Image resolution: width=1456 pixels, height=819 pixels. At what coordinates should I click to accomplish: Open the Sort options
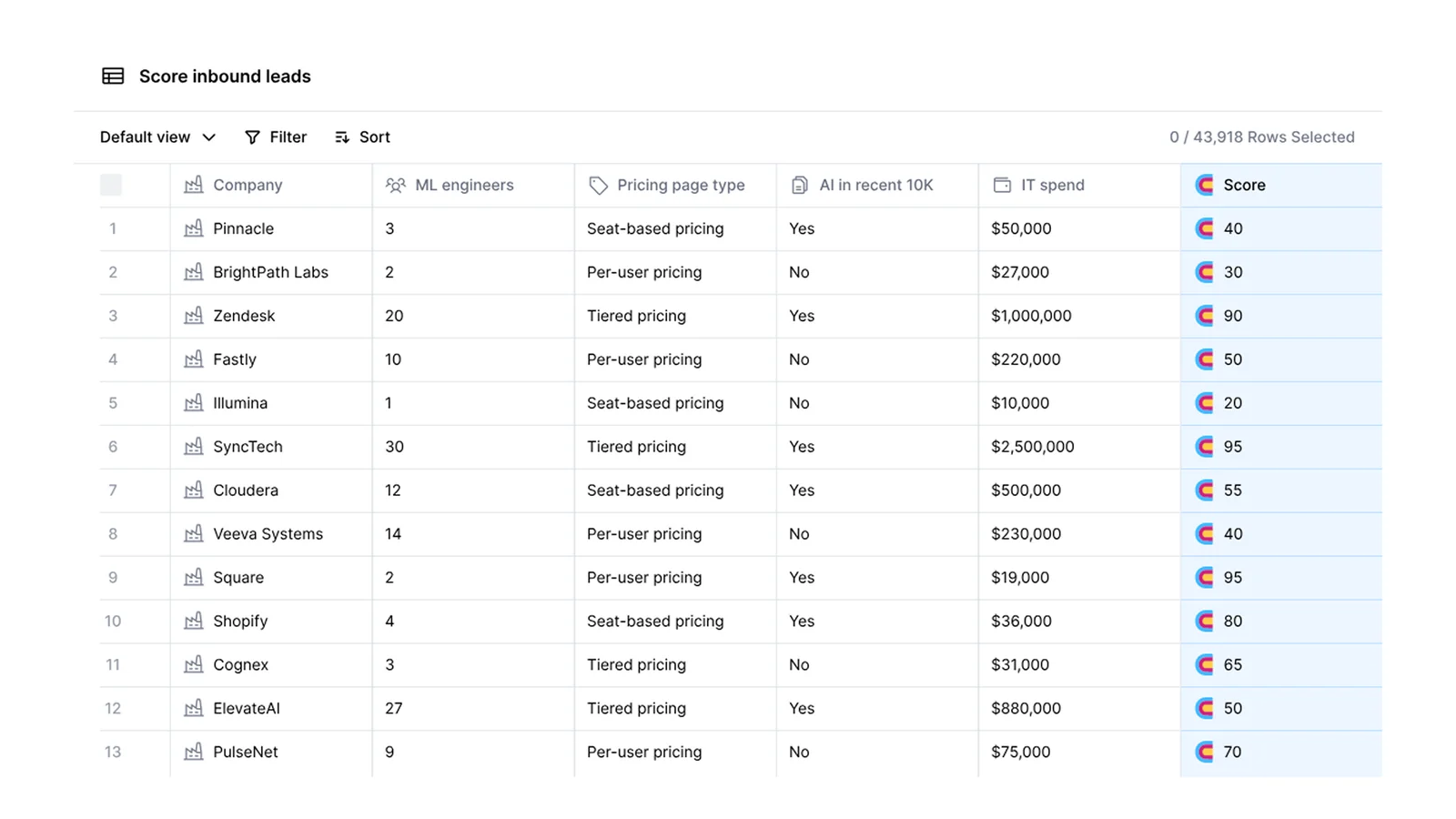click(x=362, y=137)
